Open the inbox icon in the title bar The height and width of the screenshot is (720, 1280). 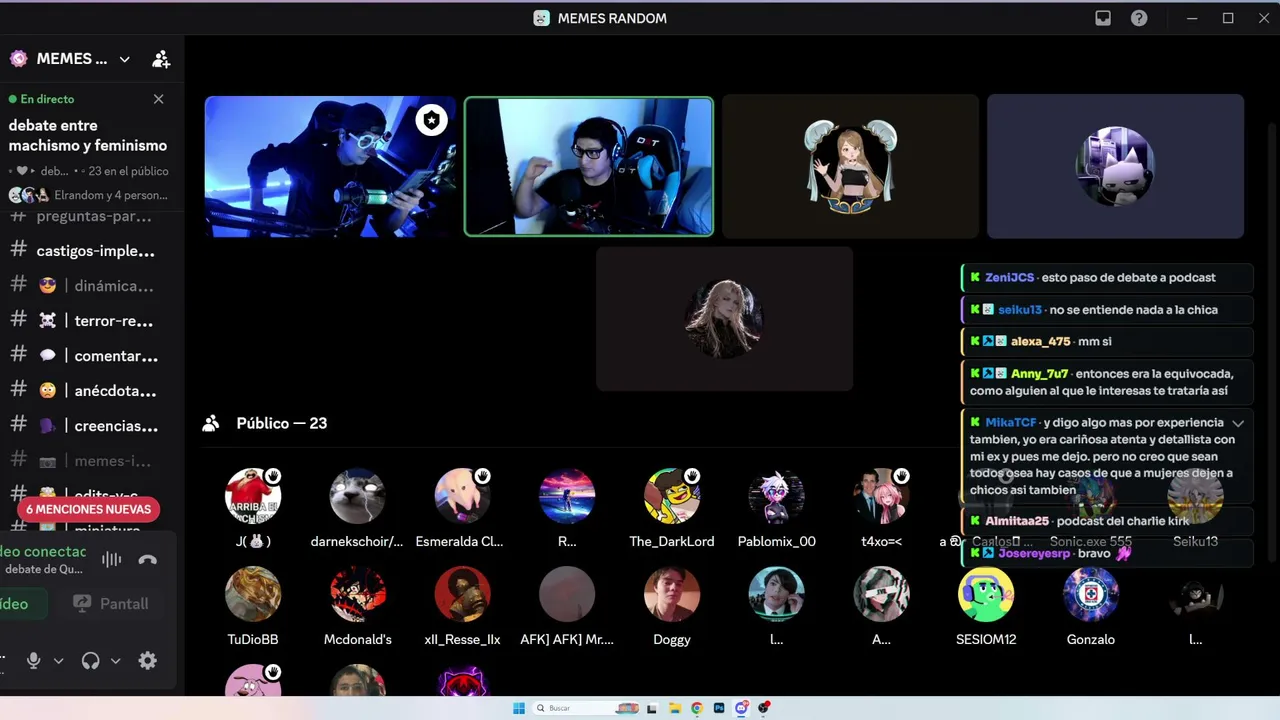point(1103,18)
